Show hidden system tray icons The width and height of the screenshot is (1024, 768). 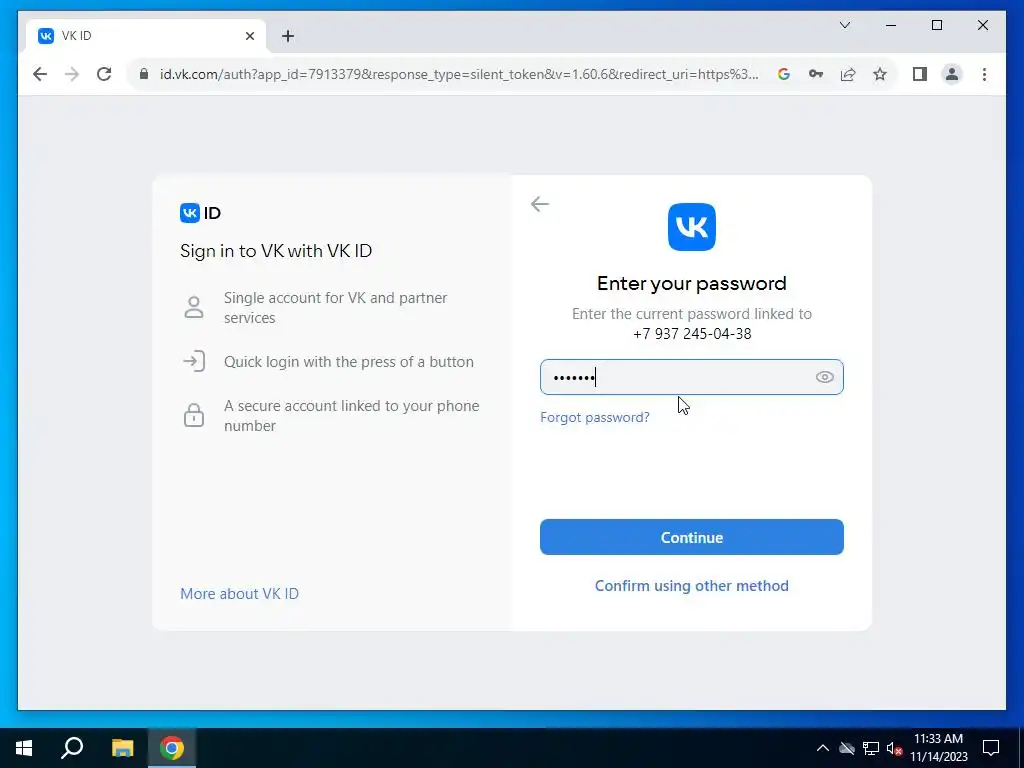pos(822,748)
